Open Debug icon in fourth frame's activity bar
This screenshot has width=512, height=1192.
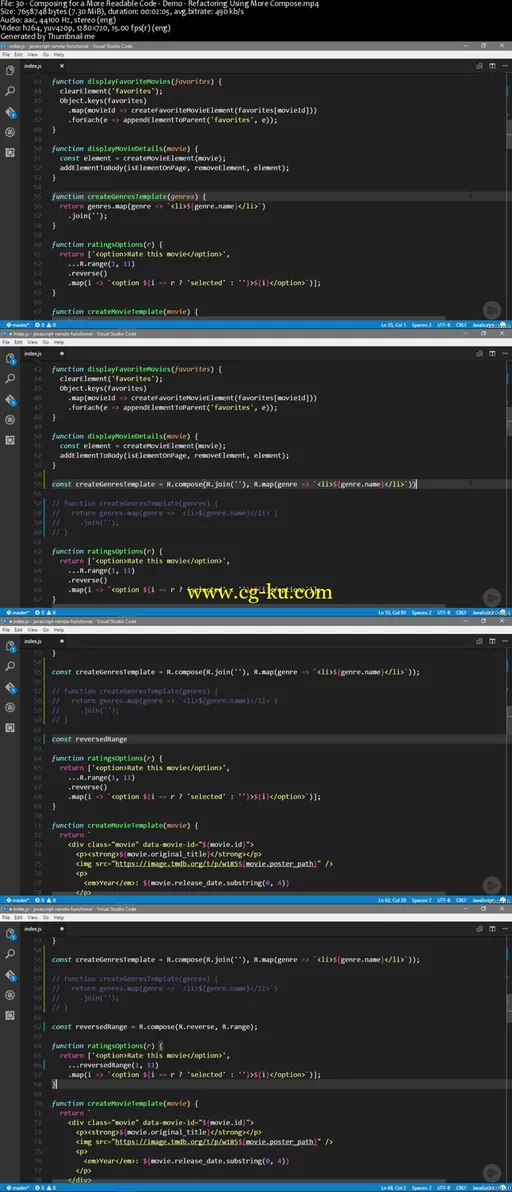tap(10, 994)
